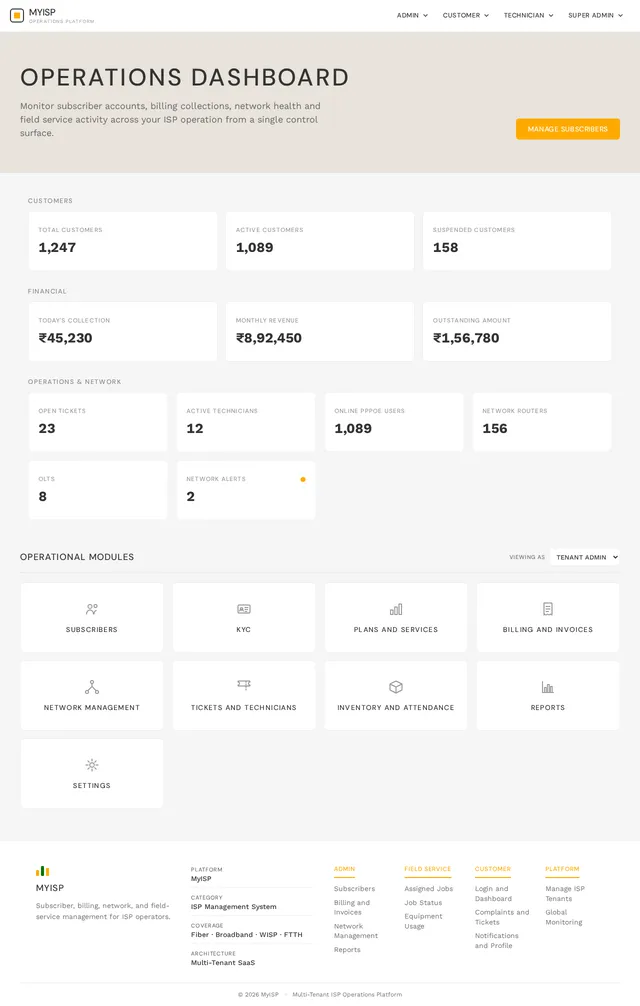Select the Open Tickets value 23
Screen dimensions: 640x1006
coord(47,429)
